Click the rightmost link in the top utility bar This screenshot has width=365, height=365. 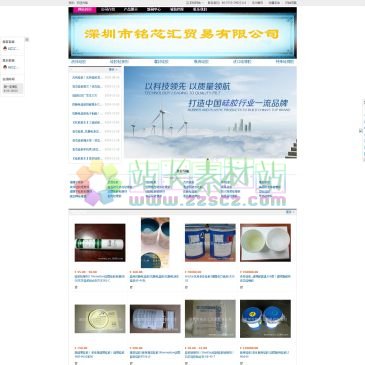pyautogui.click(x=290, y=3)
